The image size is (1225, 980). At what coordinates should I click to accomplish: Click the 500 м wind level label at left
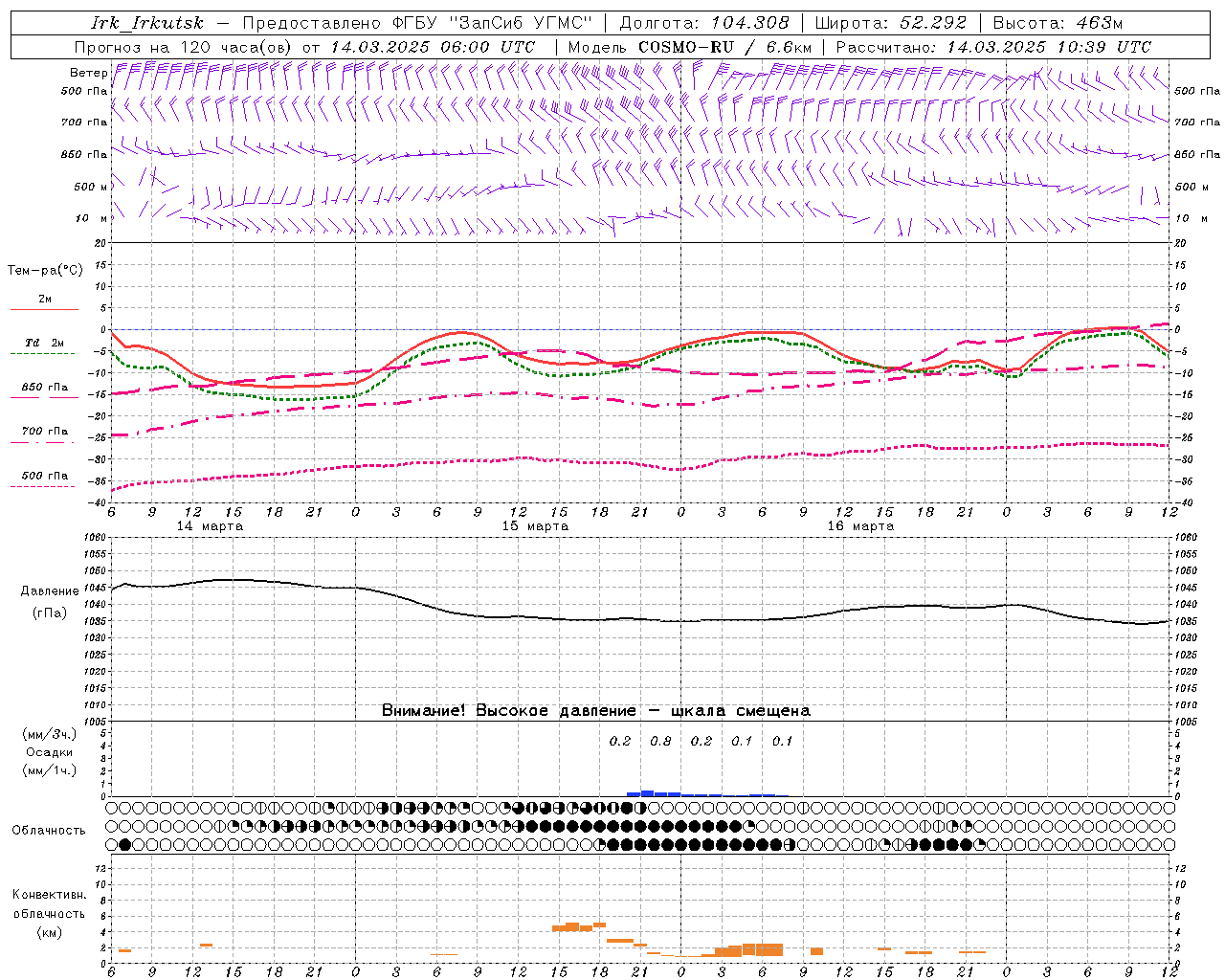[91, 187]
